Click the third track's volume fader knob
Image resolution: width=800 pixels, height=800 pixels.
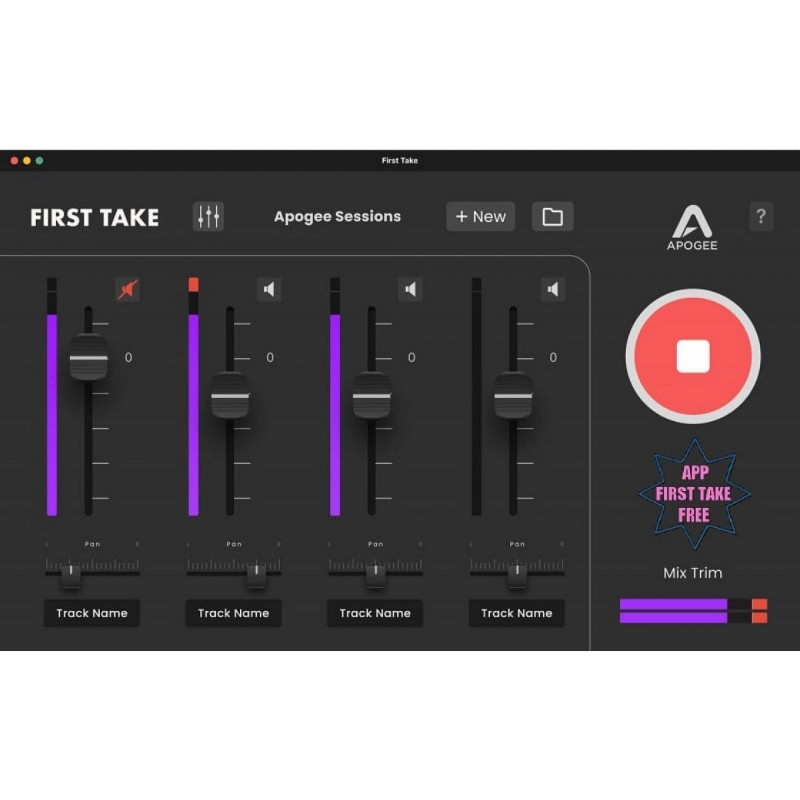[372, 395]
